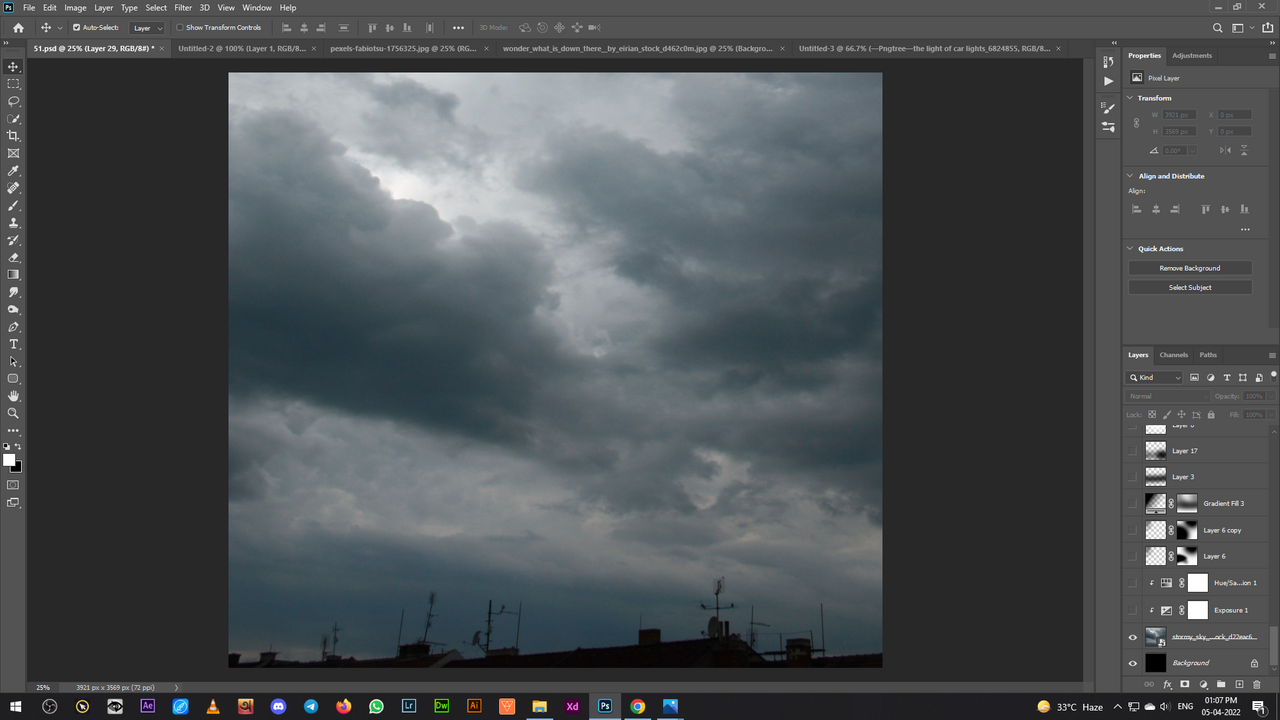Open the Properties panel menu
Viewport: 1280px width, 720px height.
(x=1272, y=56)
